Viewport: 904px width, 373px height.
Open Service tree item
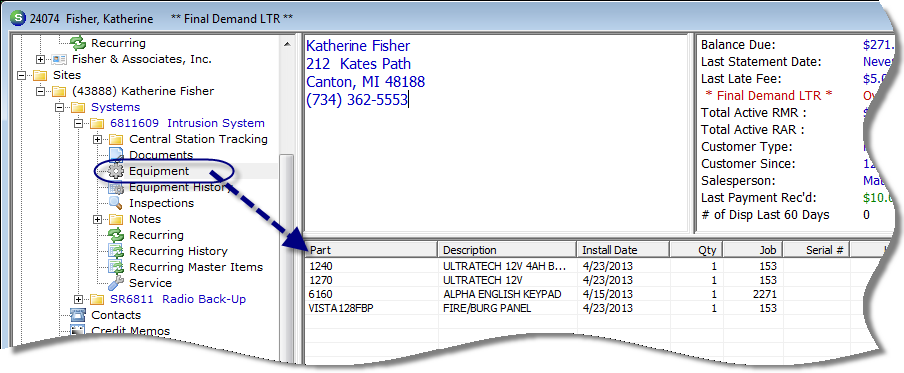click(150, 283)
